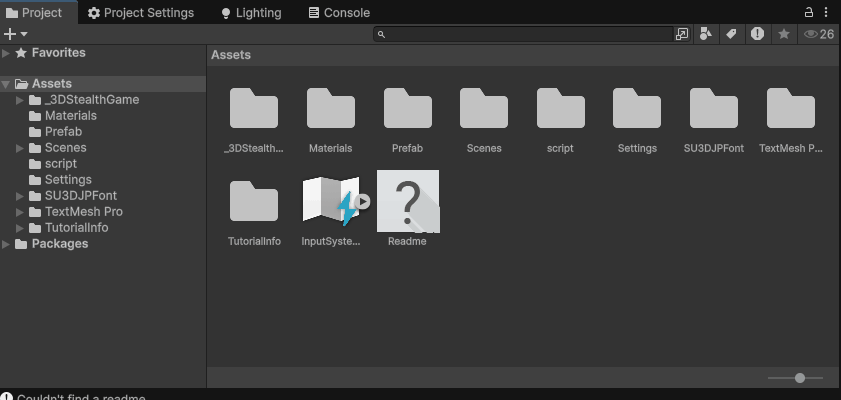This screenshot has width=841, height=400.
Task: Toggle hidden packages visibility eye icon
Action: (x=818, y=34)
